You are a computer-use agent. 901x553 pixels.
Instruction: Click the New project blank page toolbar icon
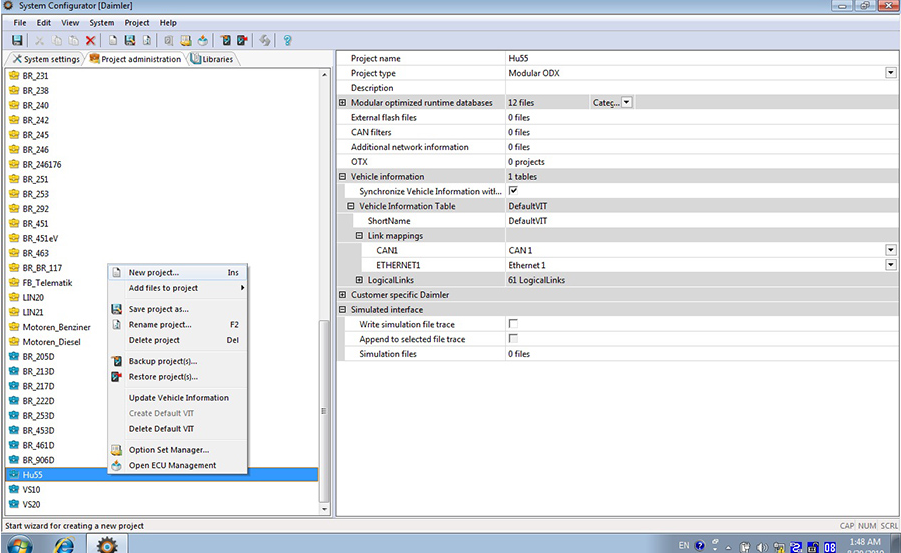point(113,40)
